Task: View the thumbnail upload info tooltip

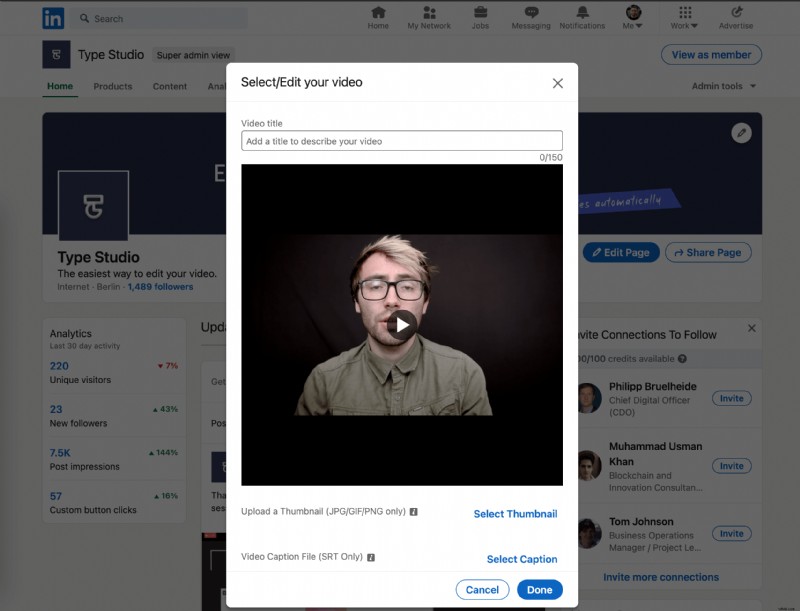Action: click(413, 513)
